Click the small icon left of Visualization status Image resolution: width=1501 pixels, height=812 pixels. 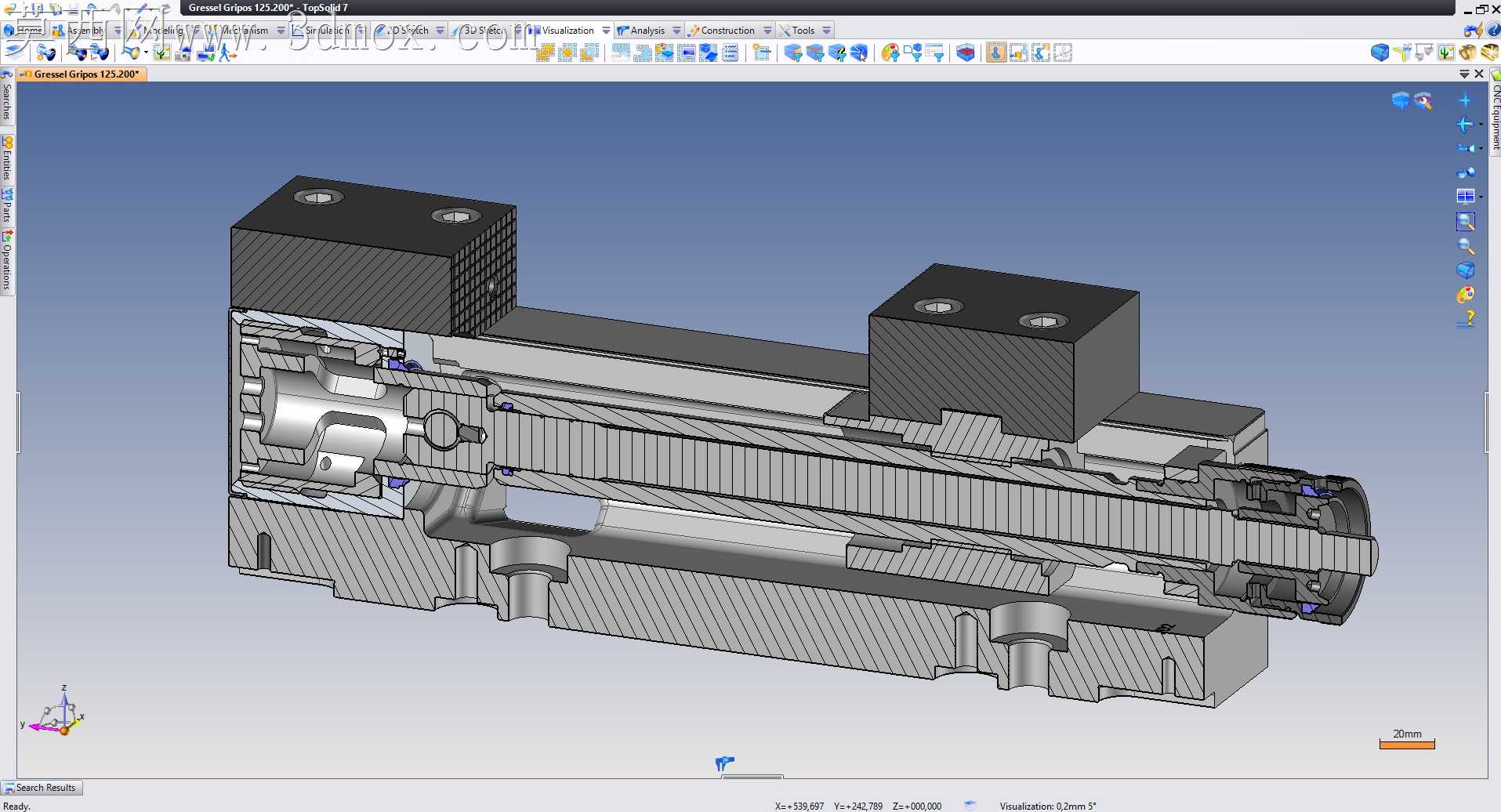pyautogui.click(x=970, y=805)
